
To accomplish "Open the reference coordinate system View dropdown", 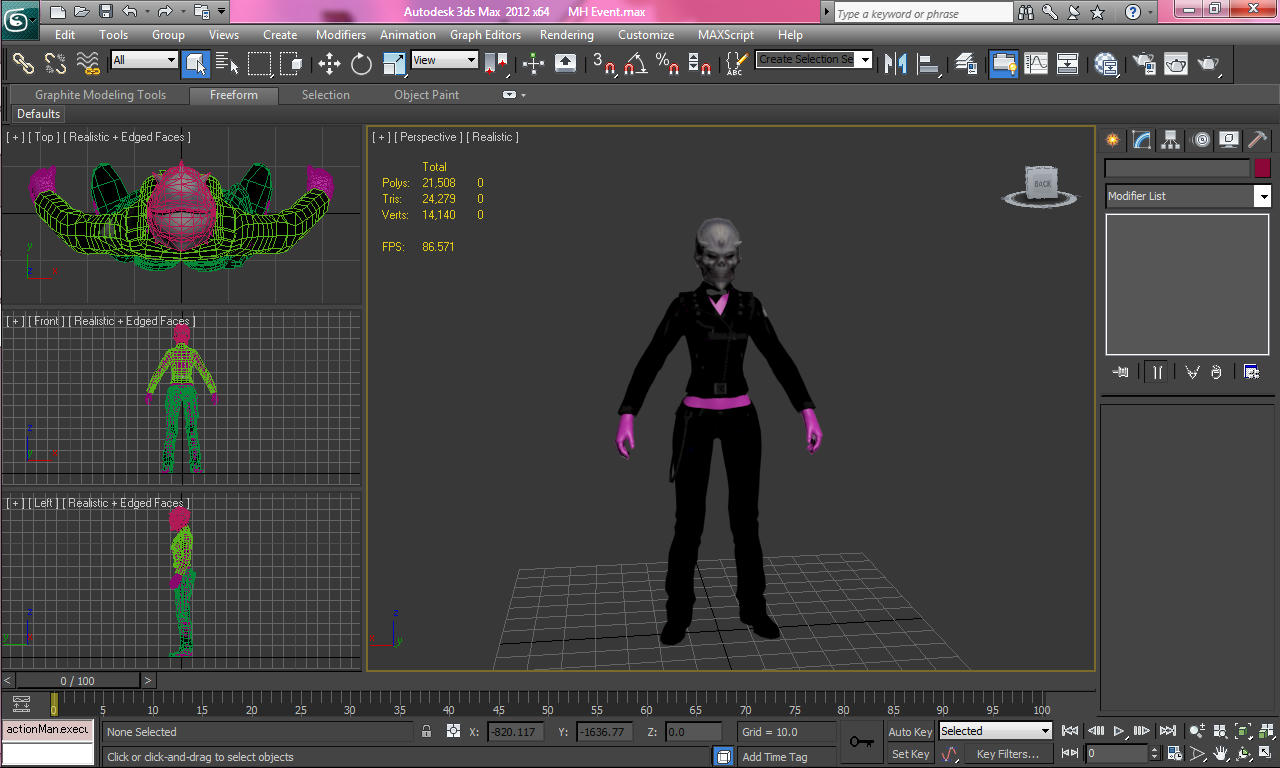I will tap(445, 60).
